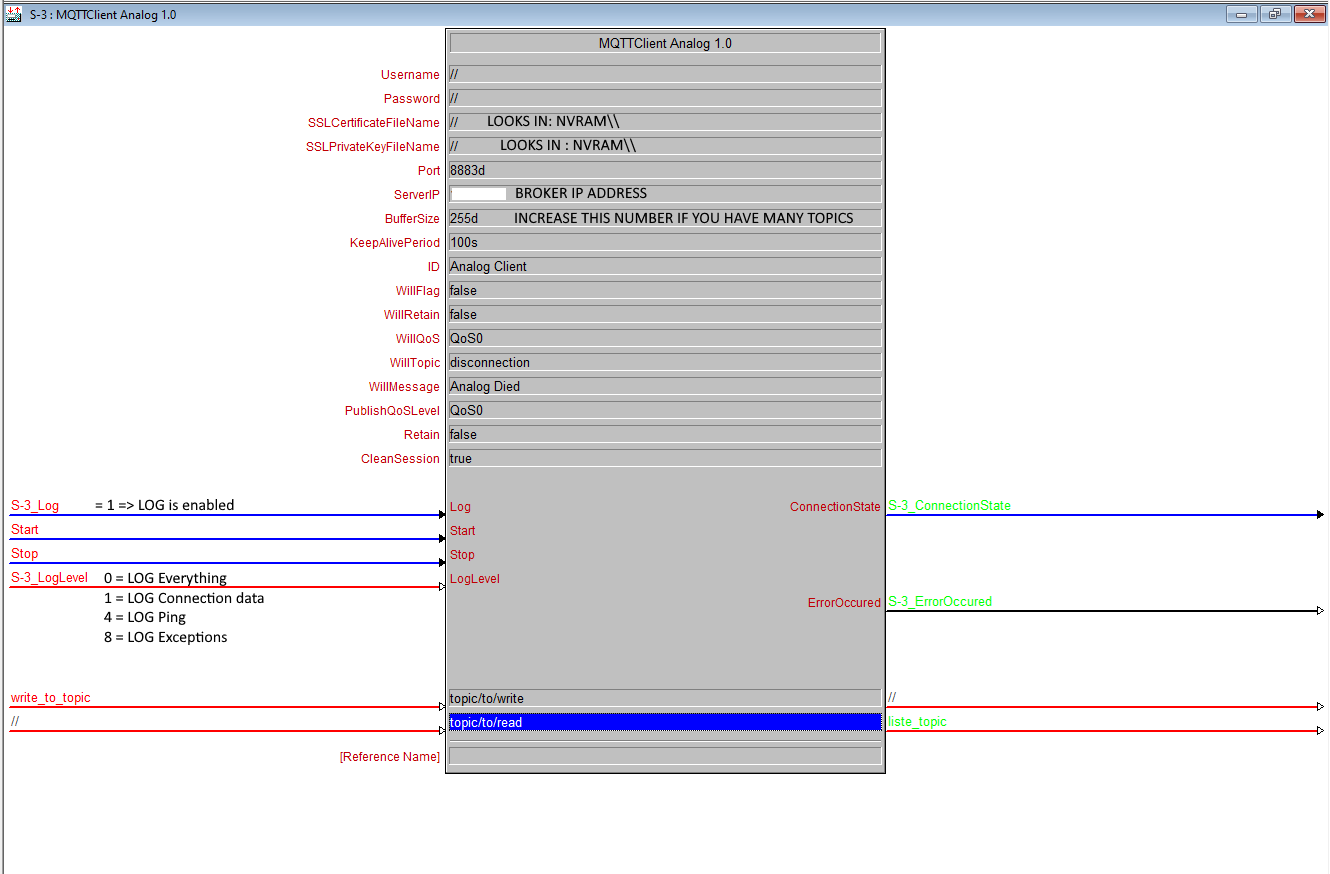Select the ID field Analog Client
This screenshot has width=1330, height=874.
click(x=665, y=266)
